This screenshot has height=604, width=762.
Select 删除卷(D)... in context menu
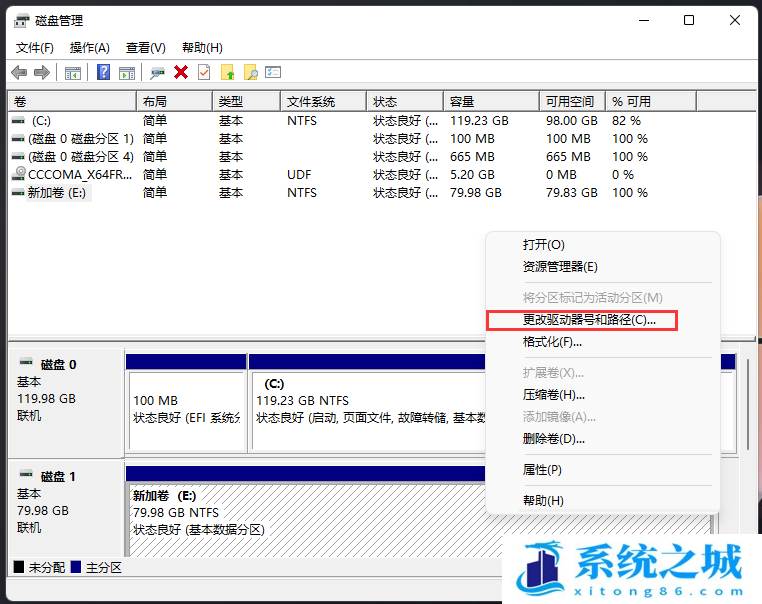pos(603,439)
